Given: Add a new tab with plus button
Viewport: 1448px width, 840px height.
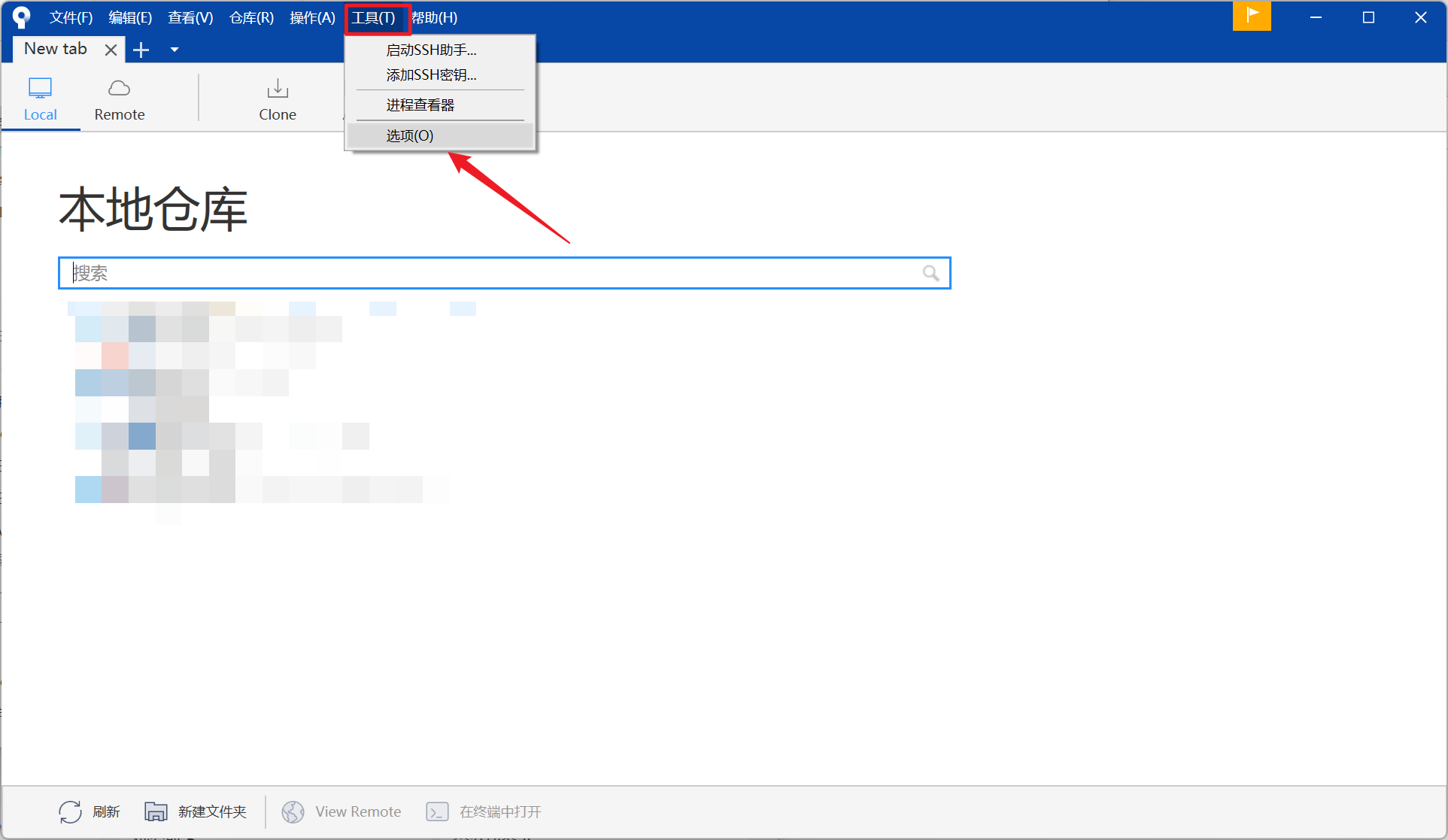Looking at the screenshot, I should [x=141, y=50].
